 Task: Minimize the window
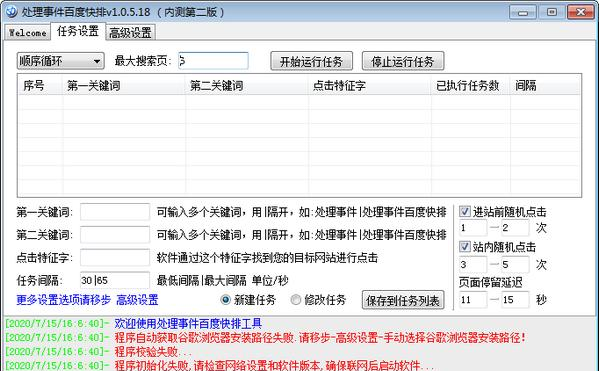[x=523, y=12]
